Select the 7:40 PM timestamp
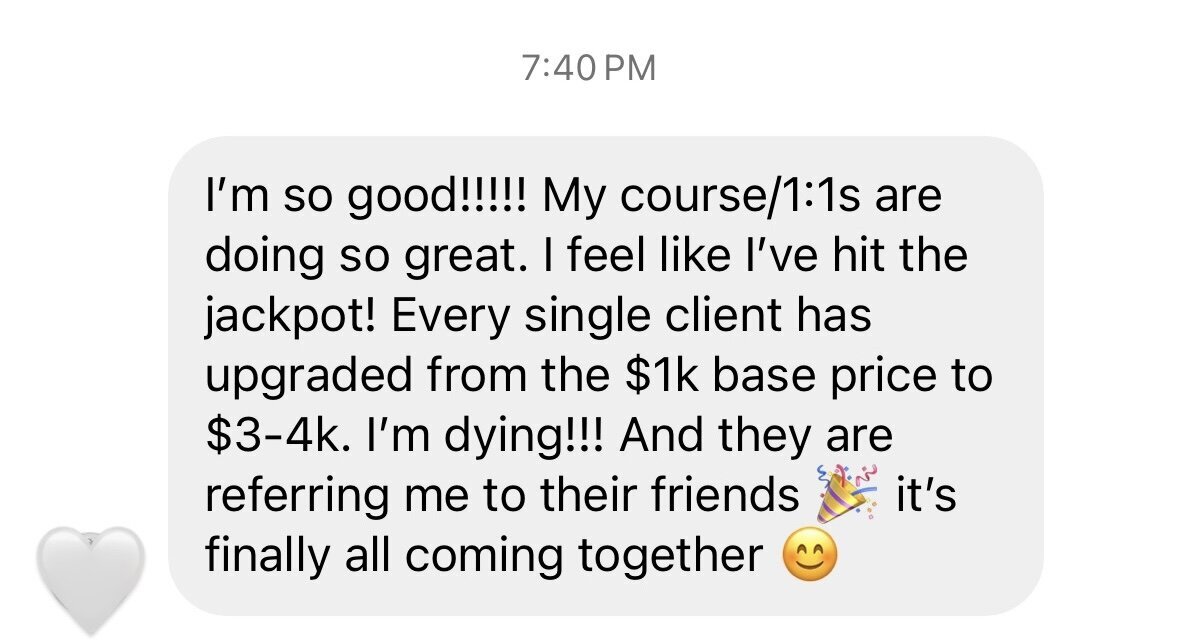The width and height of the screenshot is (1179, 642). pyautogui.click(x=589, y=68)
